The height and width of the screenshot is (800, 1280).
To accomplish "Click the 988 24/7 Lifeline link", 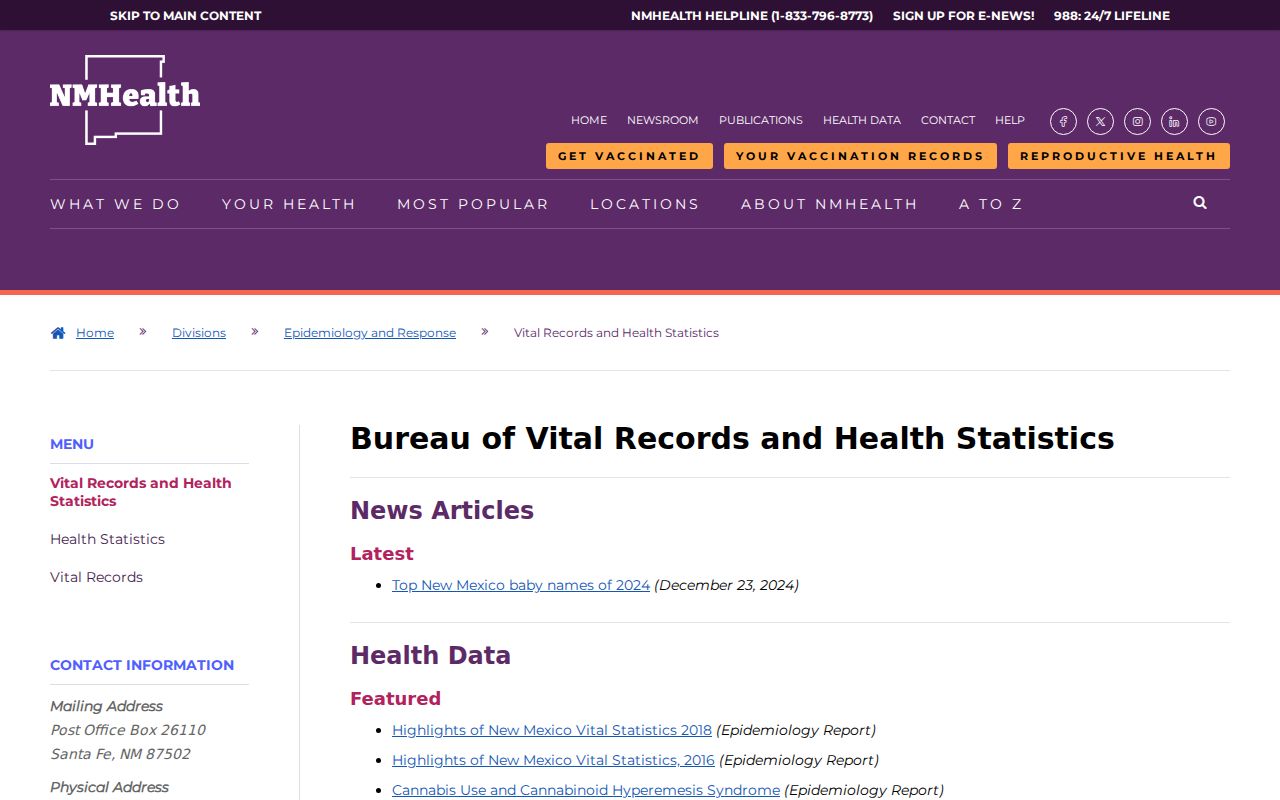I will pos(1112,16).
